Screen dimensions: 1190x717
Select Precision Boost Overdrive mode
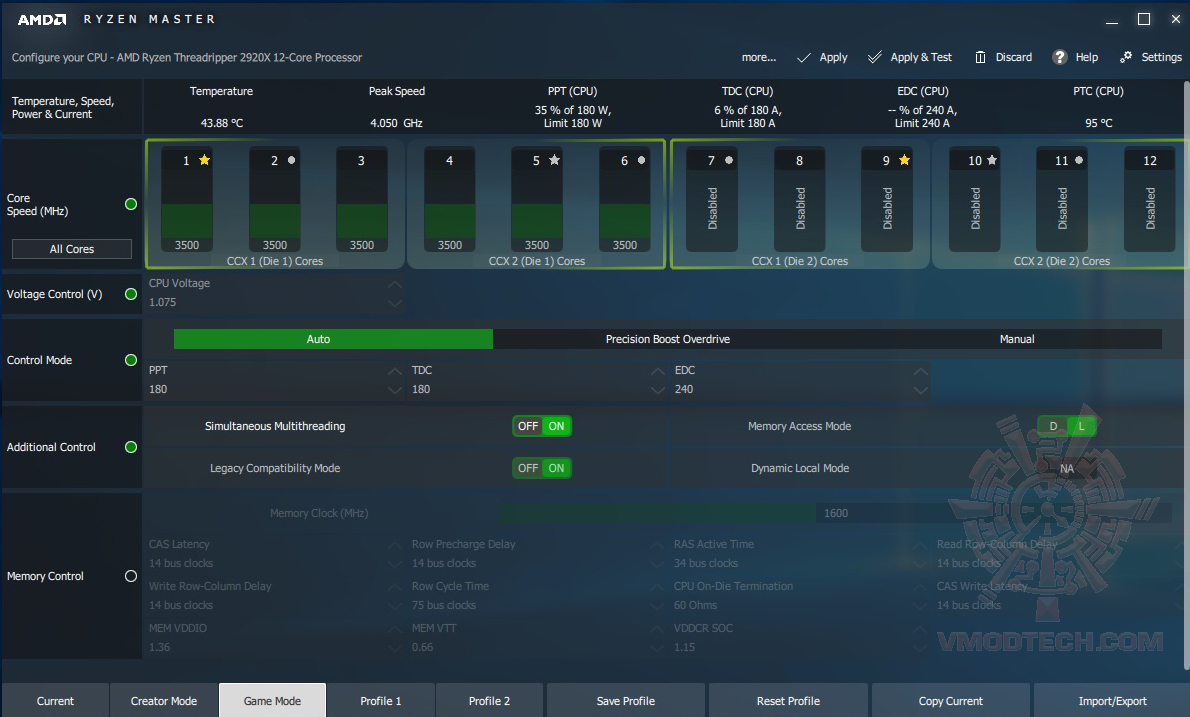[668, 339]
